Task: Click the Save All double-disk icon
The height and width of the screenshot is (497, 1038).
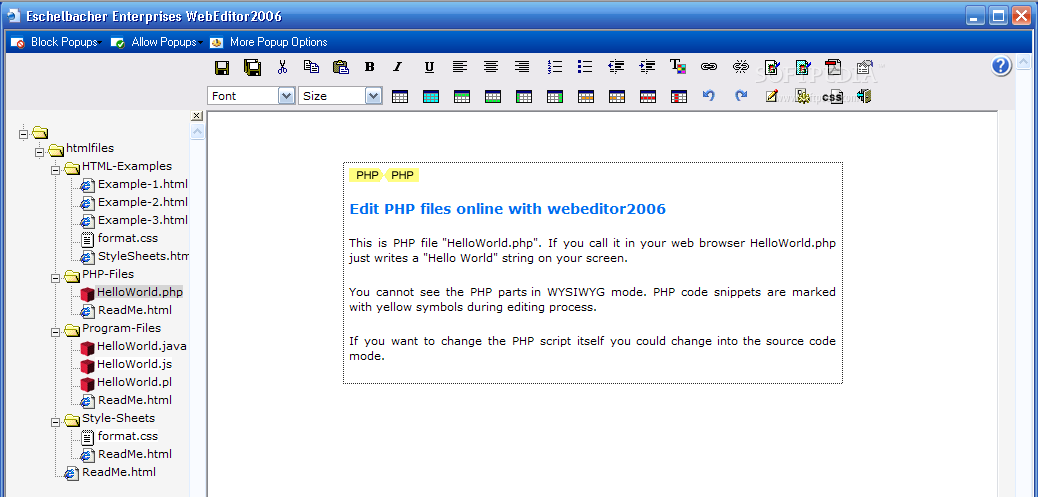Action: point(252,67)
